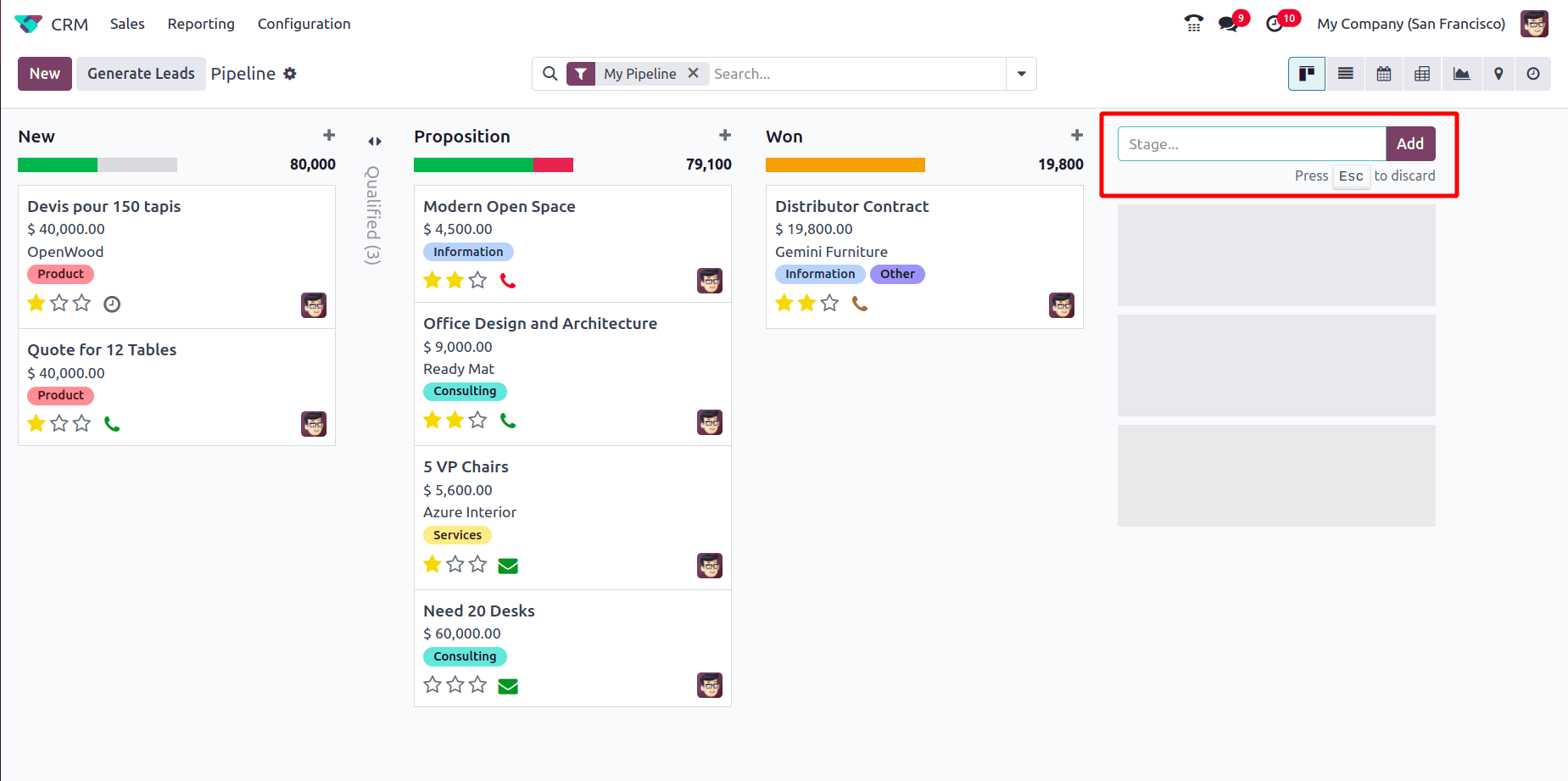Screen dimensions: 1568x781
Task: Open the Reporting menu
Action: point(201,24)
